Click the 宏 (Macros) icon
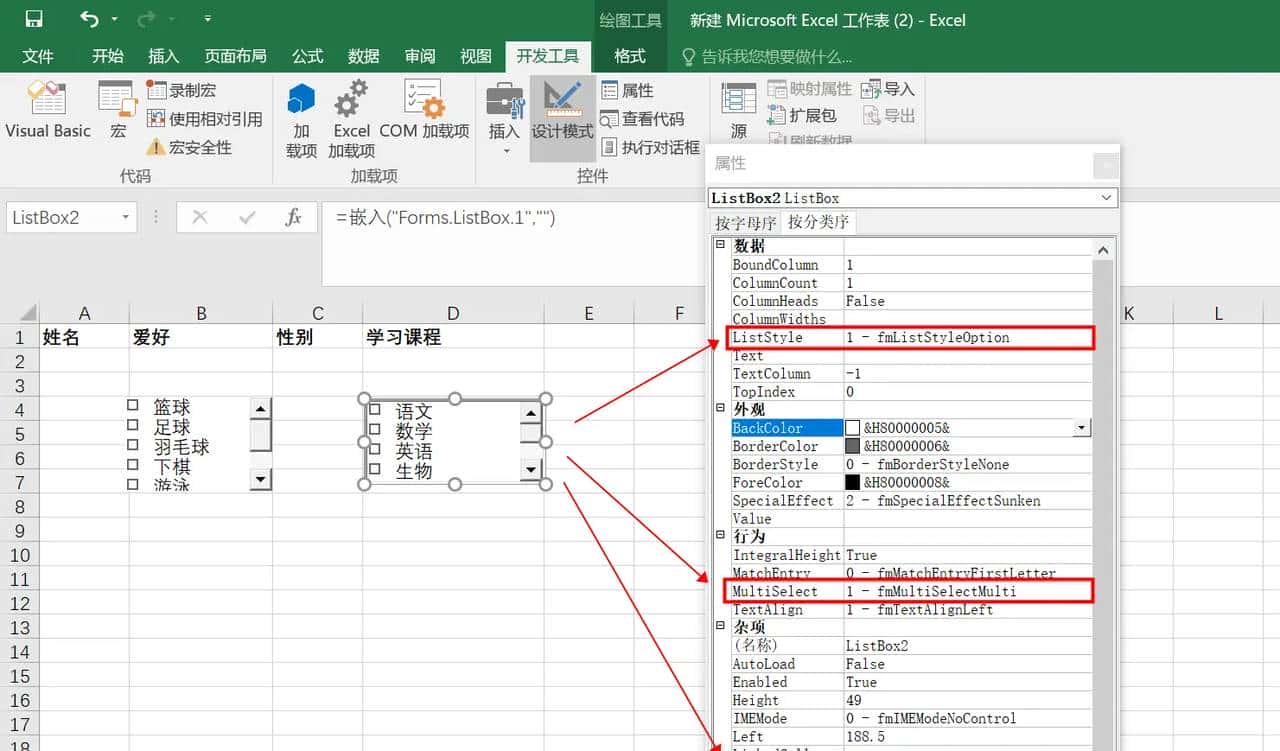 pos(116,105)
